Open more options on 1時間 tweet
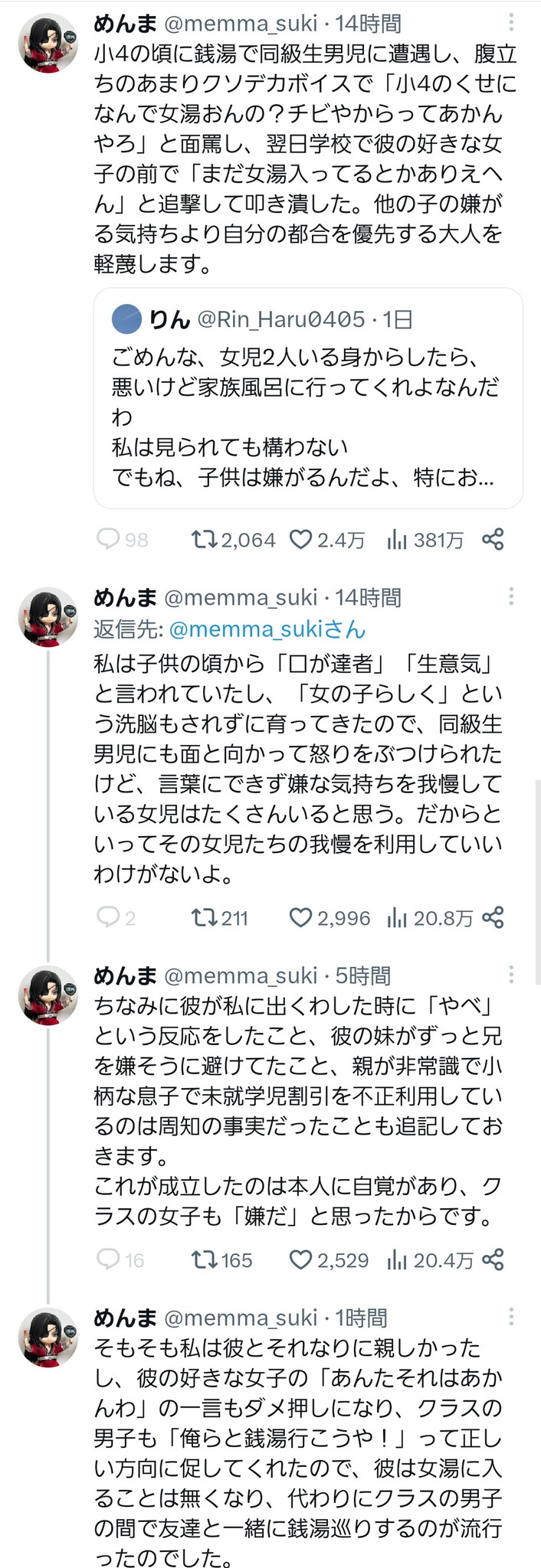Image resolution: width=541 pixels, height=1568 pixels. pos(511,1317)
